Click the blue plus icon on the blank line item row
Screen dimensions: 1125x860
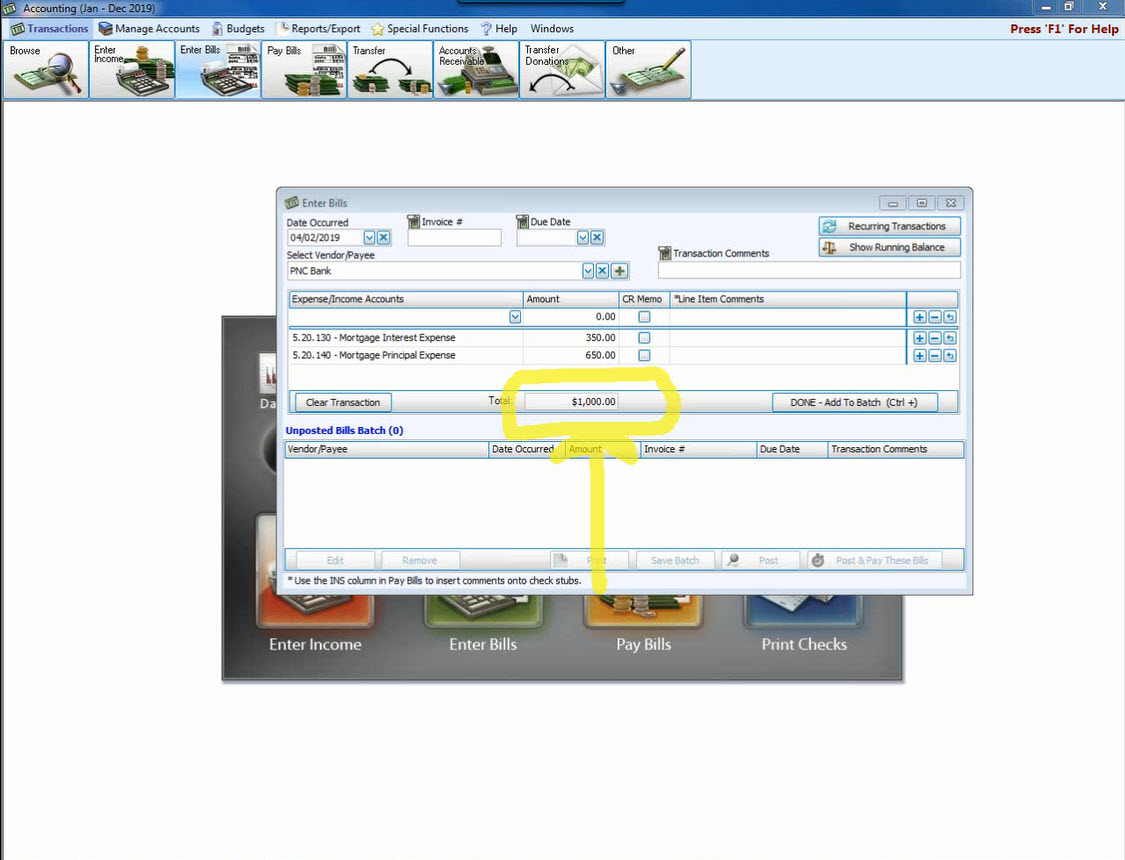(919, 316)
